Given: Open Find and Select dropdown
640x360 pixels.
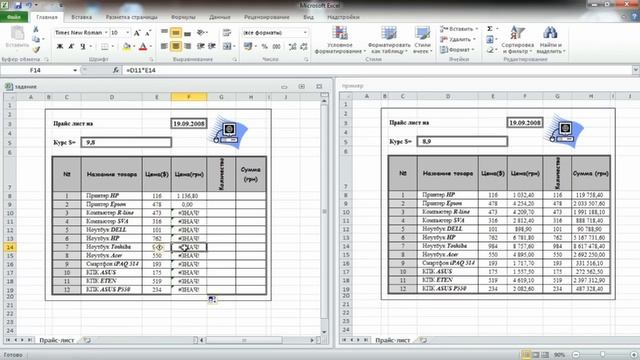Looking at the screenshot, I should click(x=550, y=40).
